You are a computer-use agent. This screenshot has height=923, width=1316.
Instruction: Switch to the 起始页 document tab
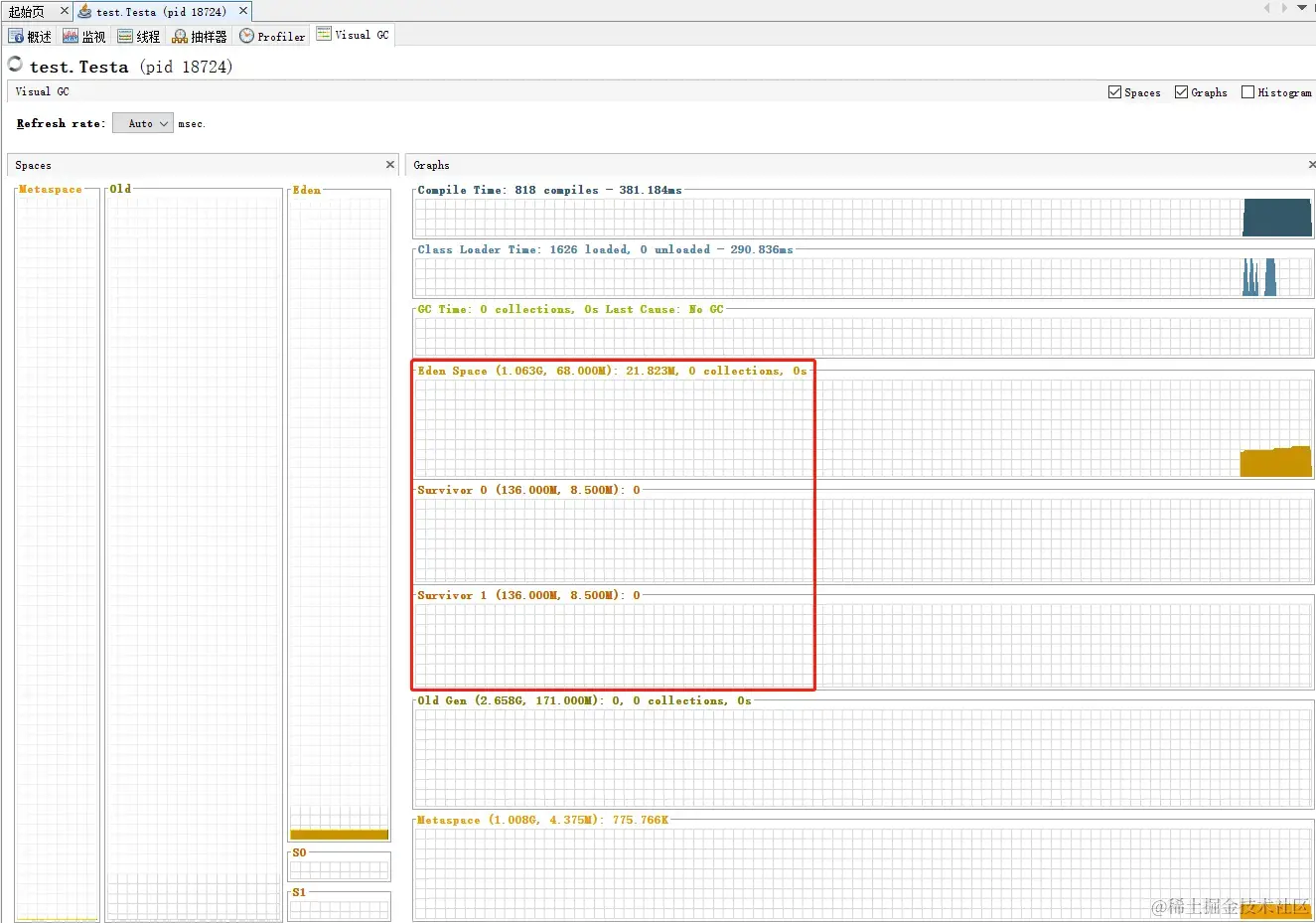[27, 12]
